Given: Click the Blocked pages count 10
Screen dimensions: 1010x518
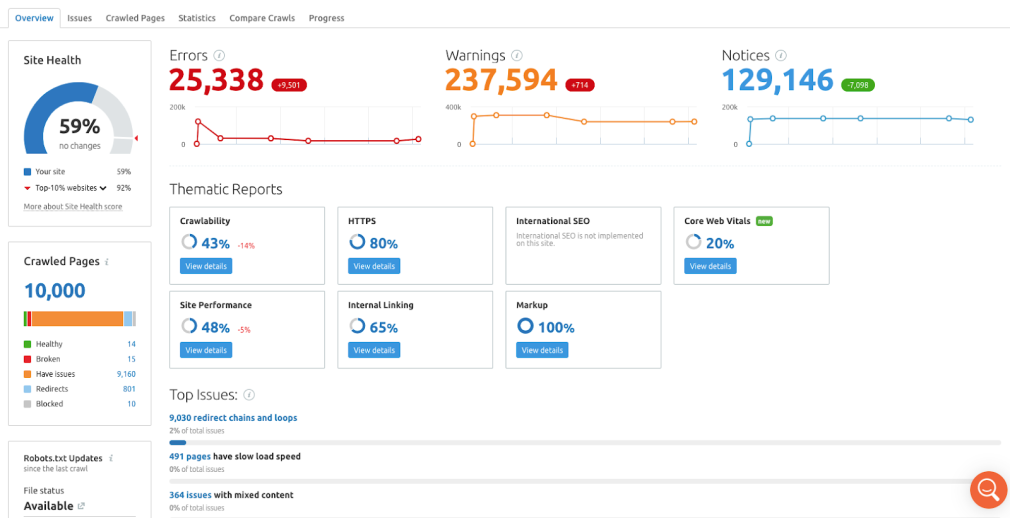Looking at the screenshot, I should pyautogui.click(x=131, y=404).
